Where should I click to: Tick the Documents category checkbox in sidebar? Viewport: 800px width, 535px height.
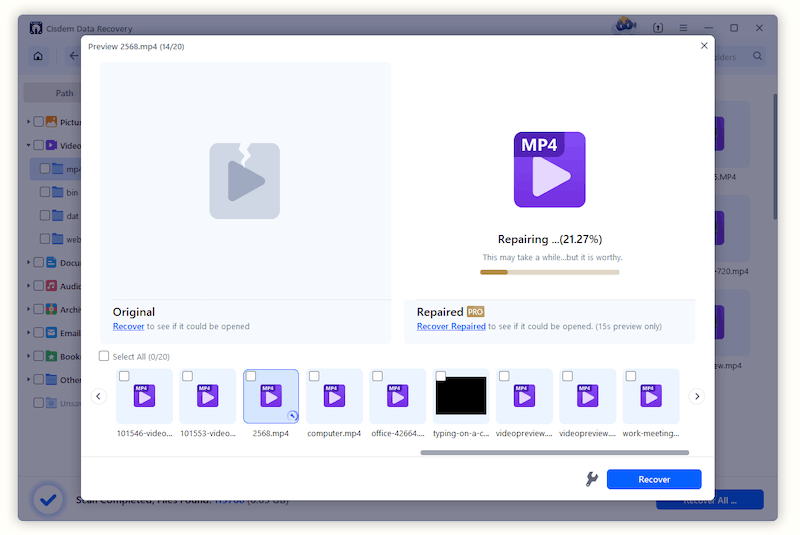[38, 262]
